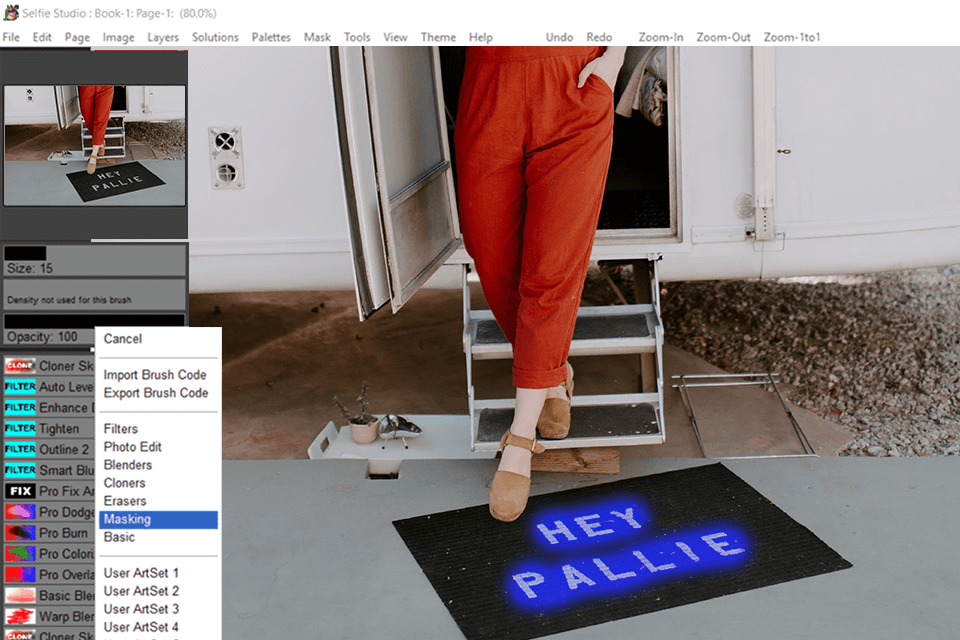
Task: Select the Pro Dodge brush icon
Action: coord(20,511)
